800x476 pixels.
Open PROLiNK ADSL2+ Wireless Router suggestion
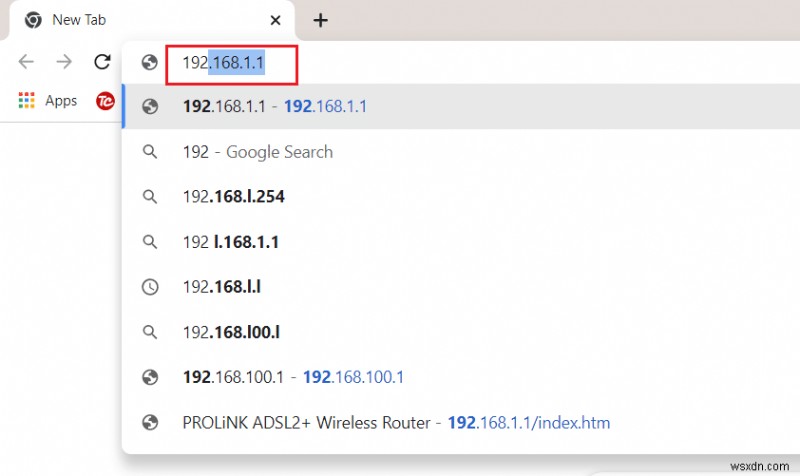[x=396, y=422]
